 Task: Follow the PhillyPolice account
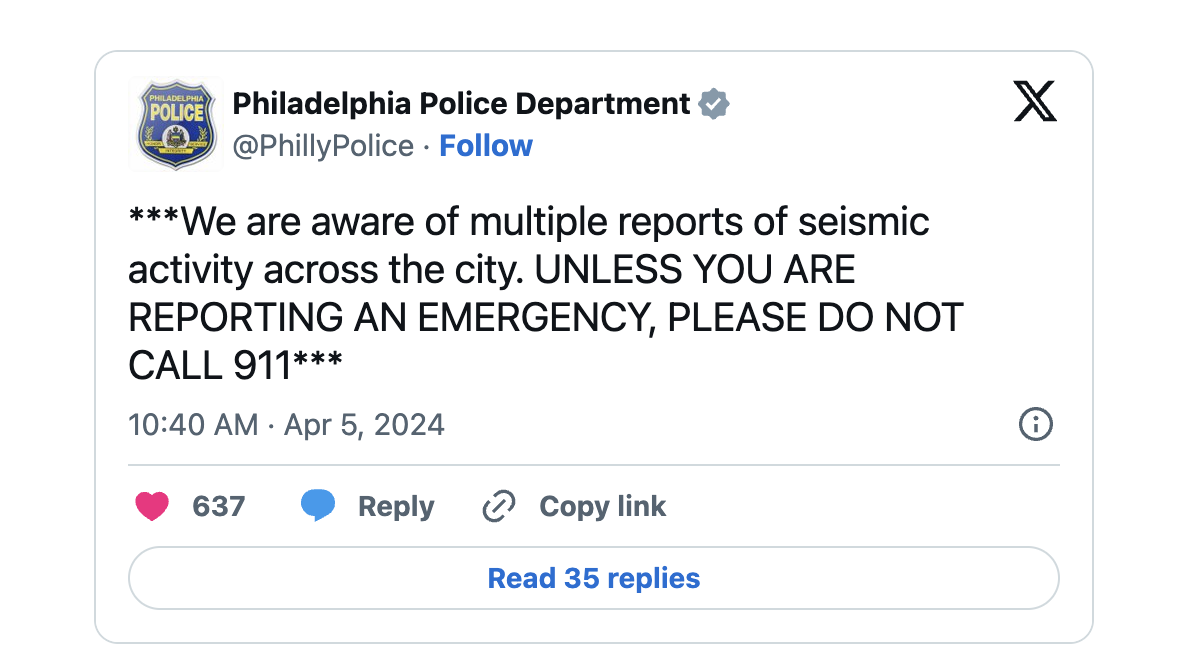tap(486, 146)
